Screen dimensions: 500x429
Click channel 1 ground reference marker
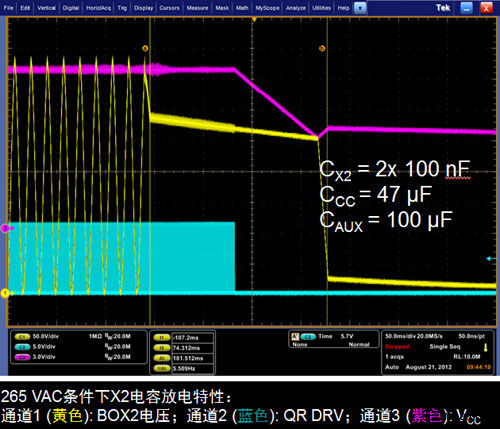point(6,293)
